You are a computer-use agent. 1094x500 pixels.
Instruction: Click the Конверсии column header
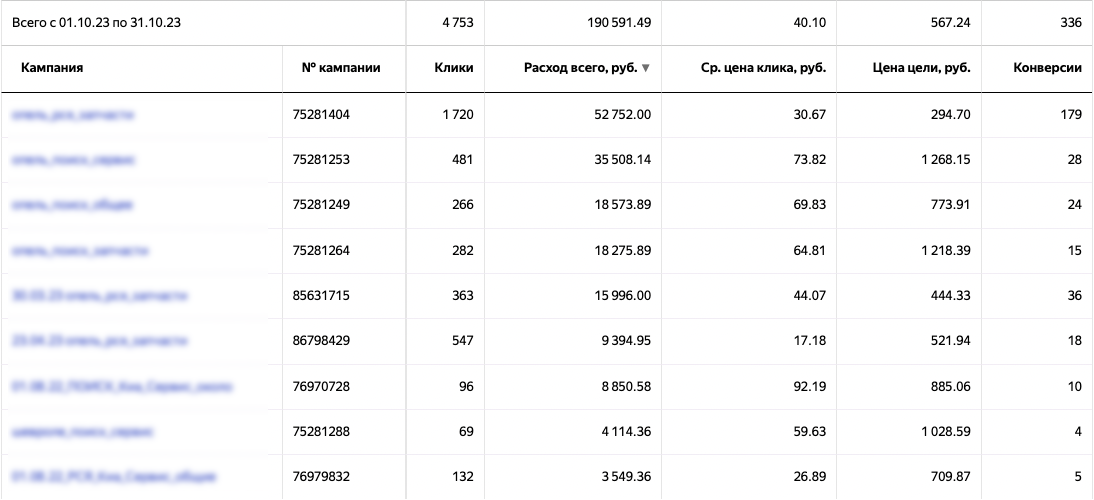tap(1047, 68)
